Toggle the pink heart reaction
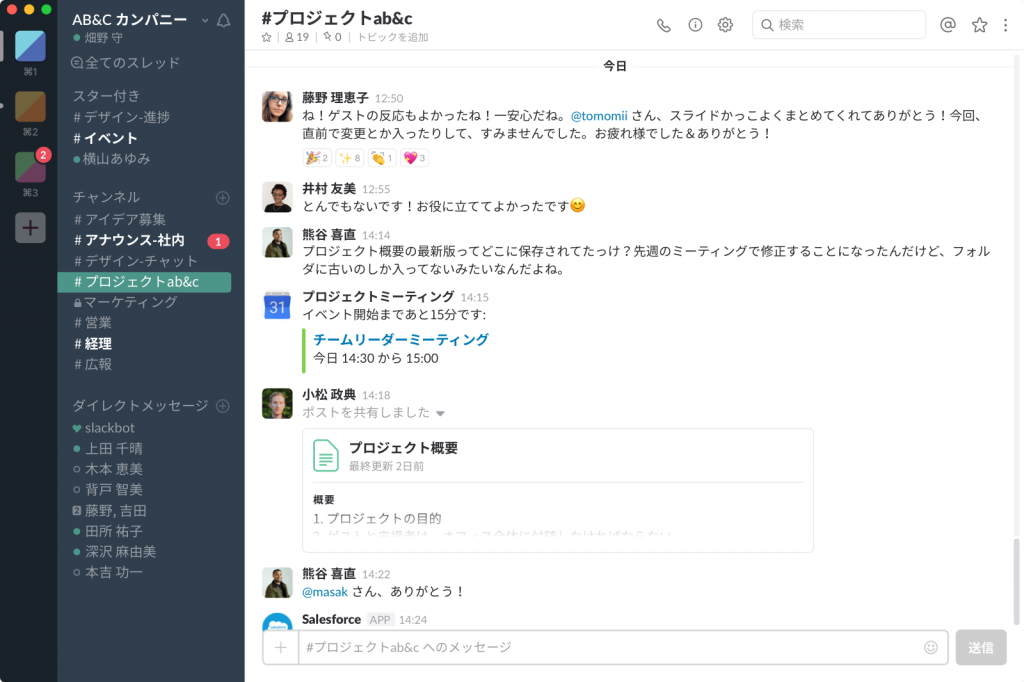Image resolution: width=1024 pixels, height=682 pixels. click(x=414, y=158)
